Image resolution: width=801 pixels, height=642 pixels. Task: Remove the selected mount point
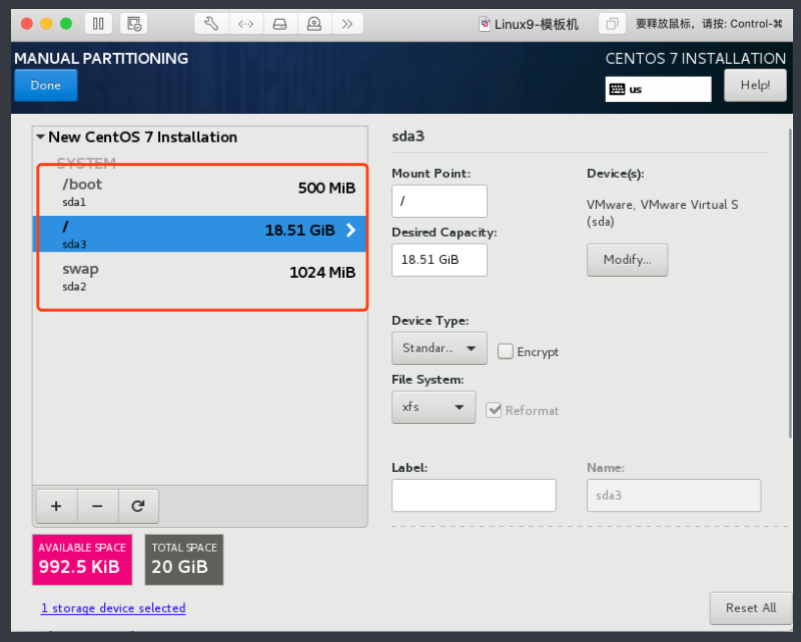98,506
